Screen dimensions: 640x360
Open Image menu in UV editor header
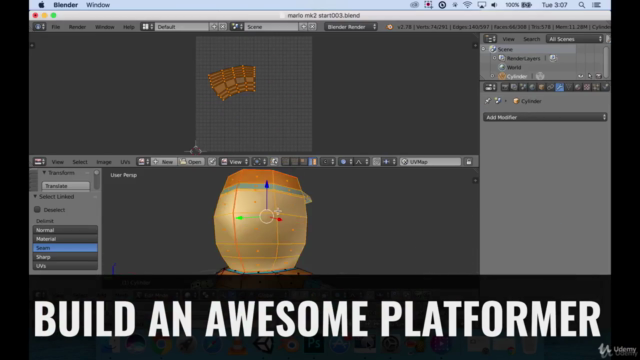104,162
